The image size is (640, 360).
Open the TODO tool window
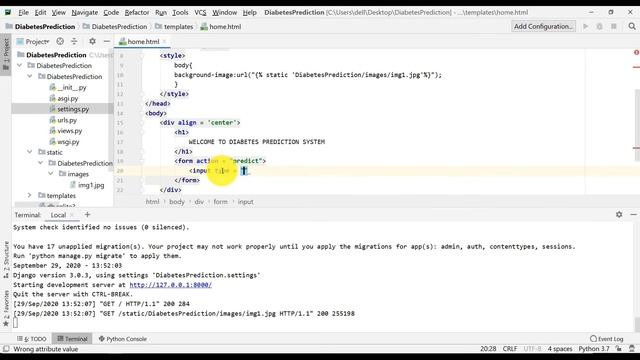32,339
